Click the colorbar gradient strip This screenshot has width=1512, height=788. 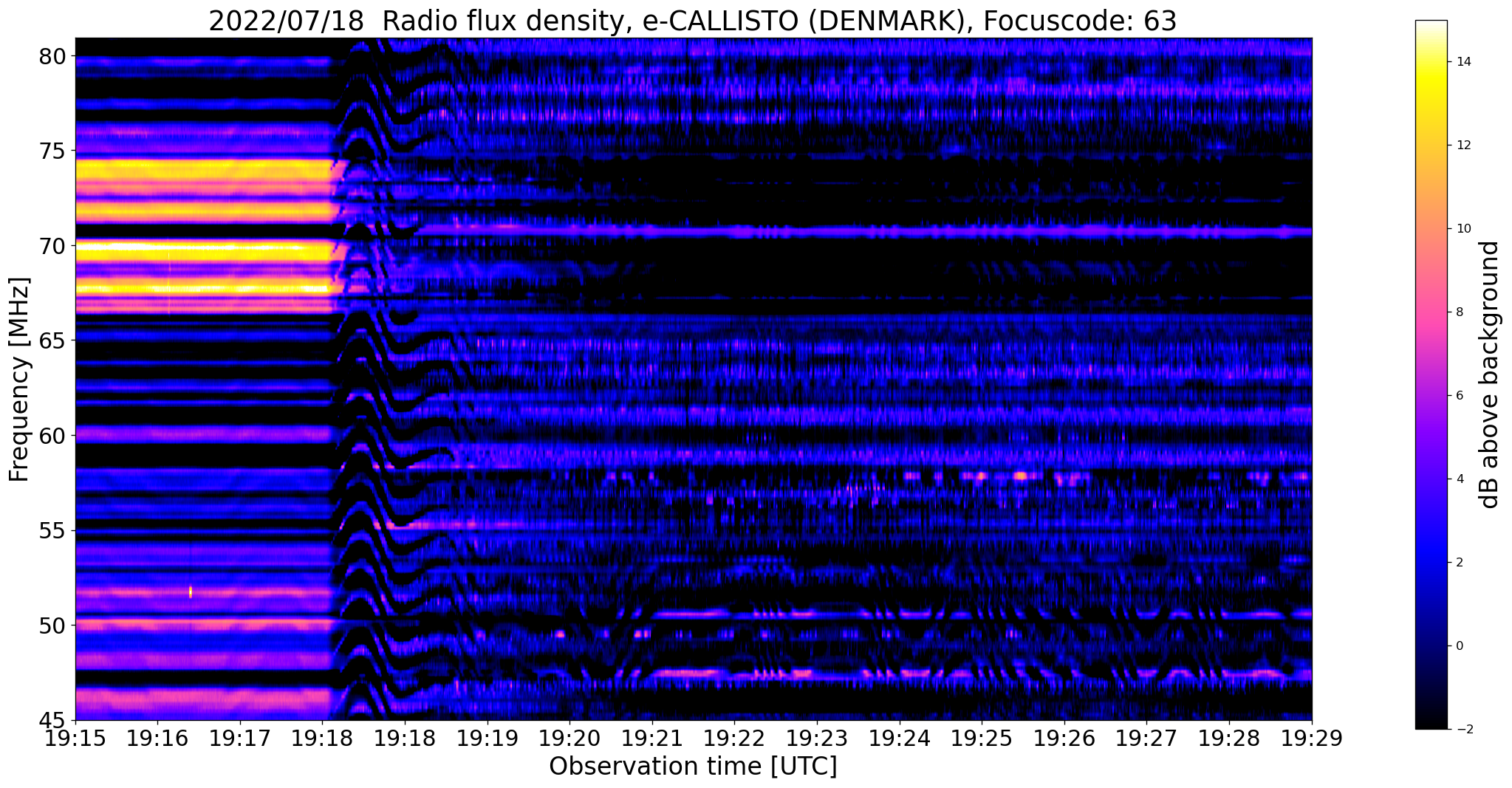[1431, 375]
